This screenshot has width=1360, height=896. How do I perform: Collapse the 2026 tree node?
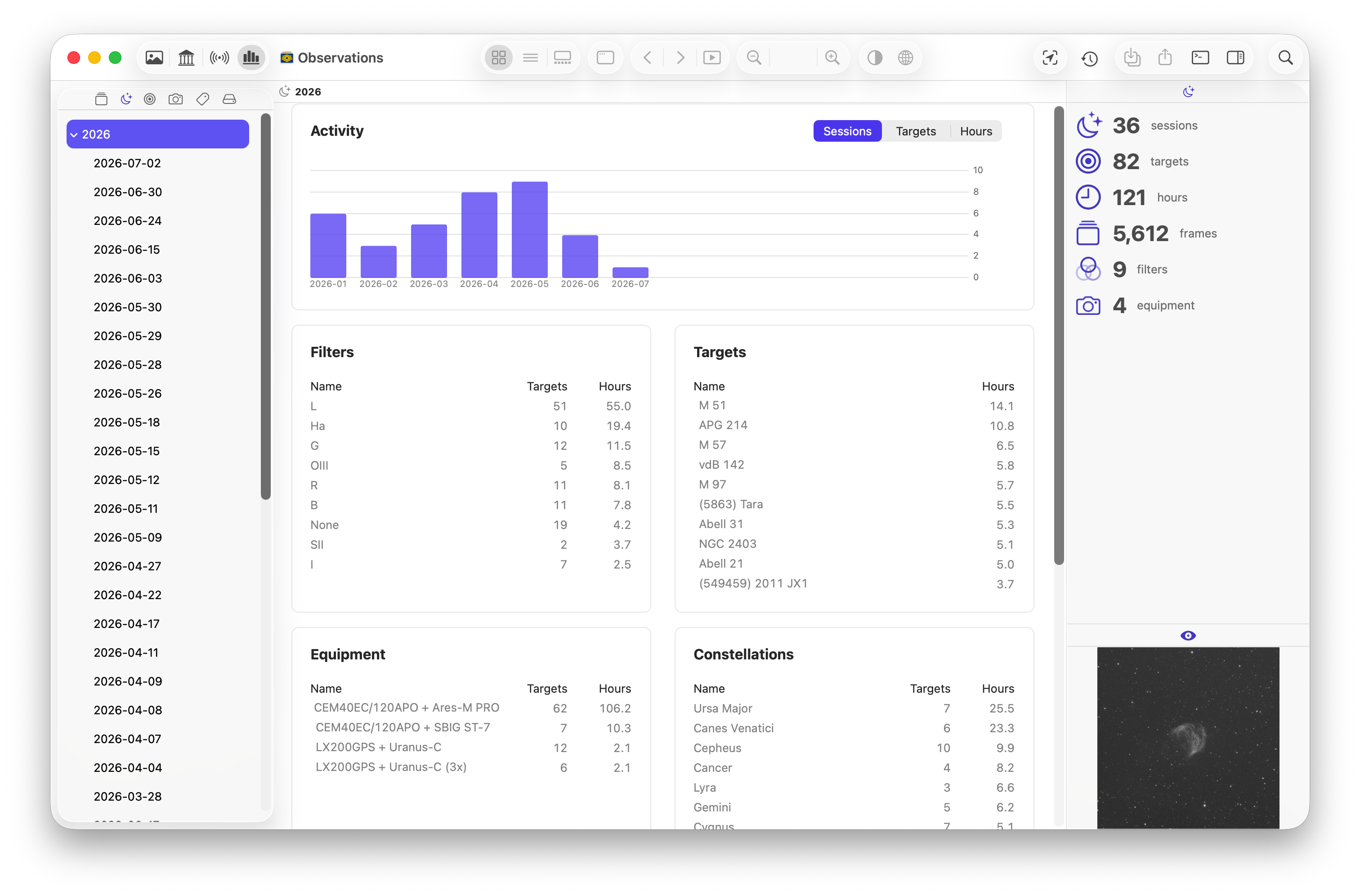[x=74, y=135]
